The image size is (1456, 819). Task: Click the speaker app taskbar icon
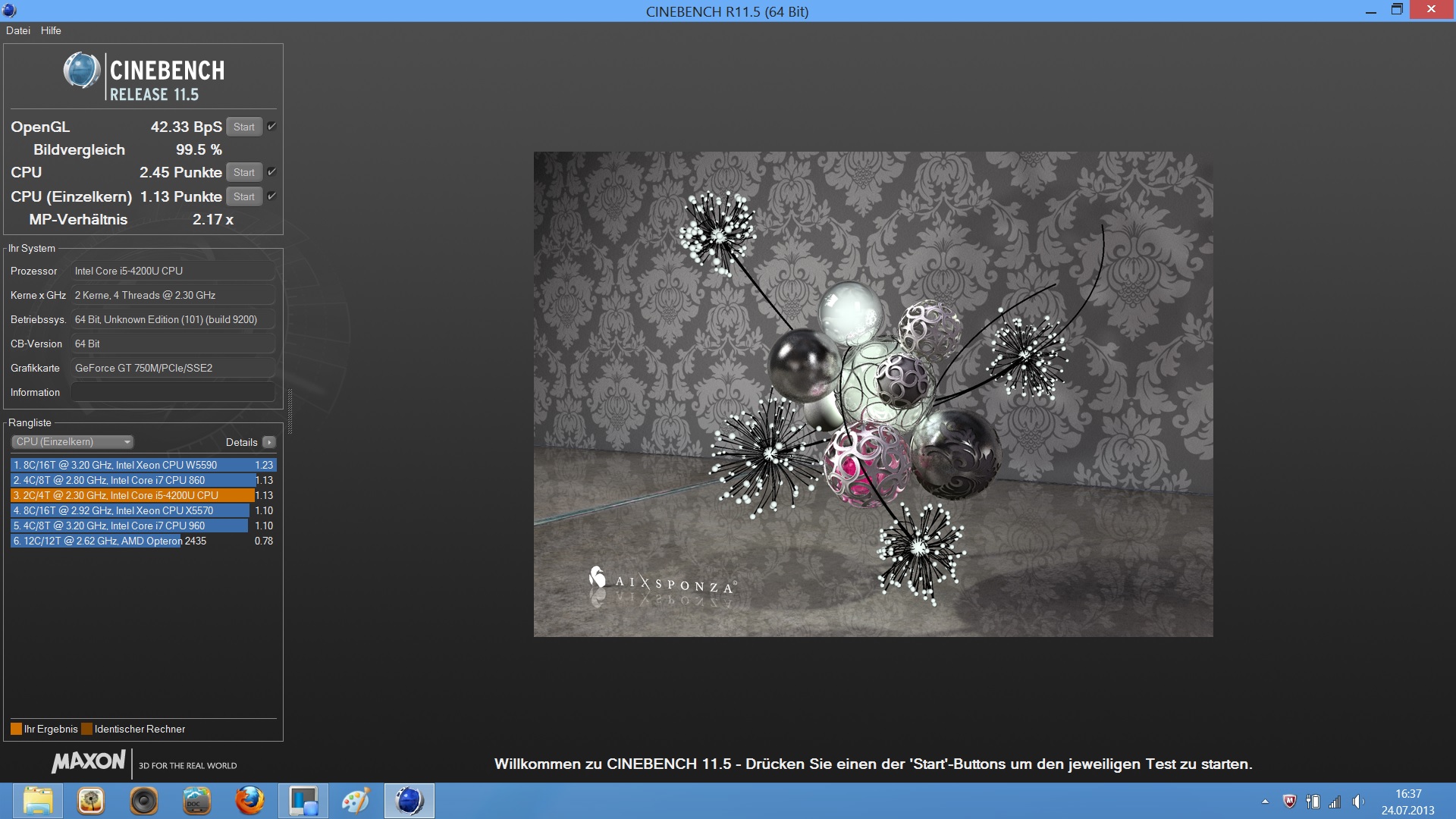[143, 801]
